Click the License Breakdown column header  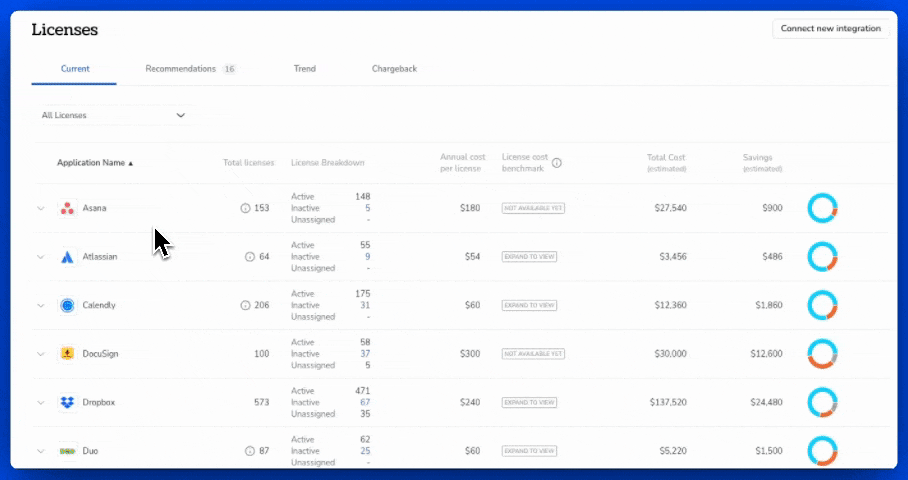pos(328,163)
